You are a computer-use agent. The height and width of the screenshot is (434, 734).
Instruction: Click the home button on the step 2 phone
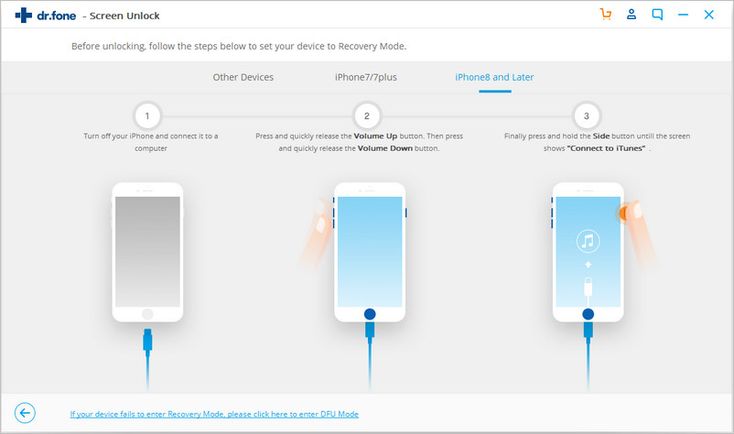coord(367,310)
